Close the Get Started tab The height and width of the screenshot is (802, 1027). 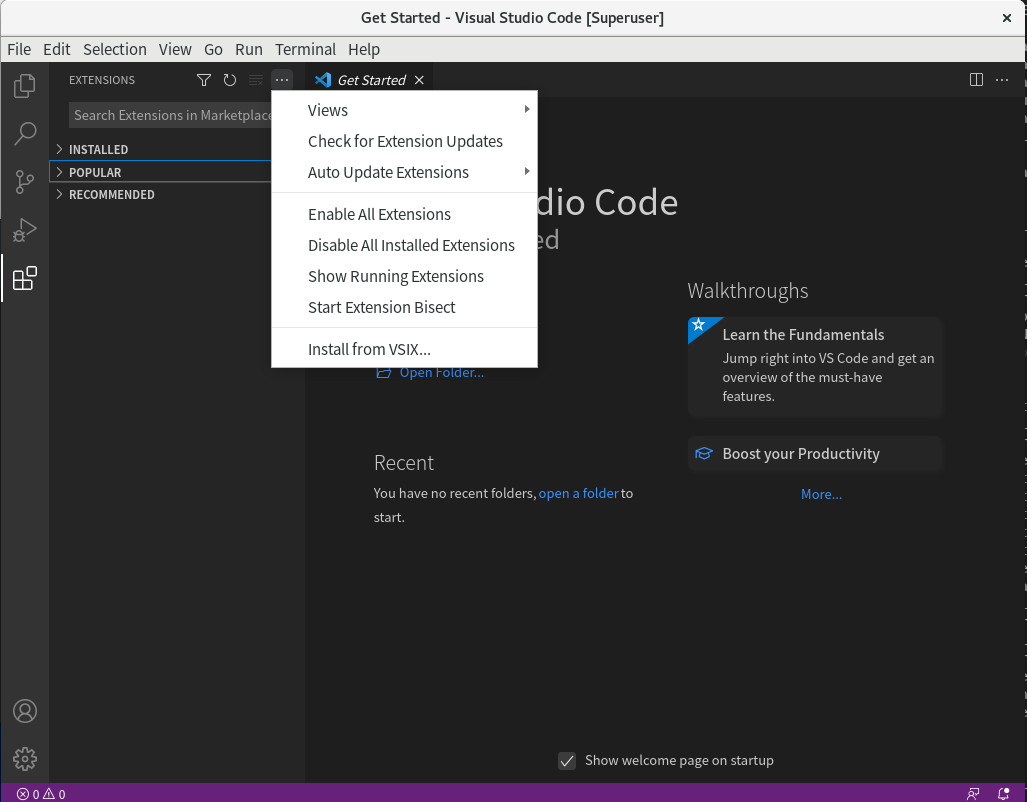pos(419,80)
